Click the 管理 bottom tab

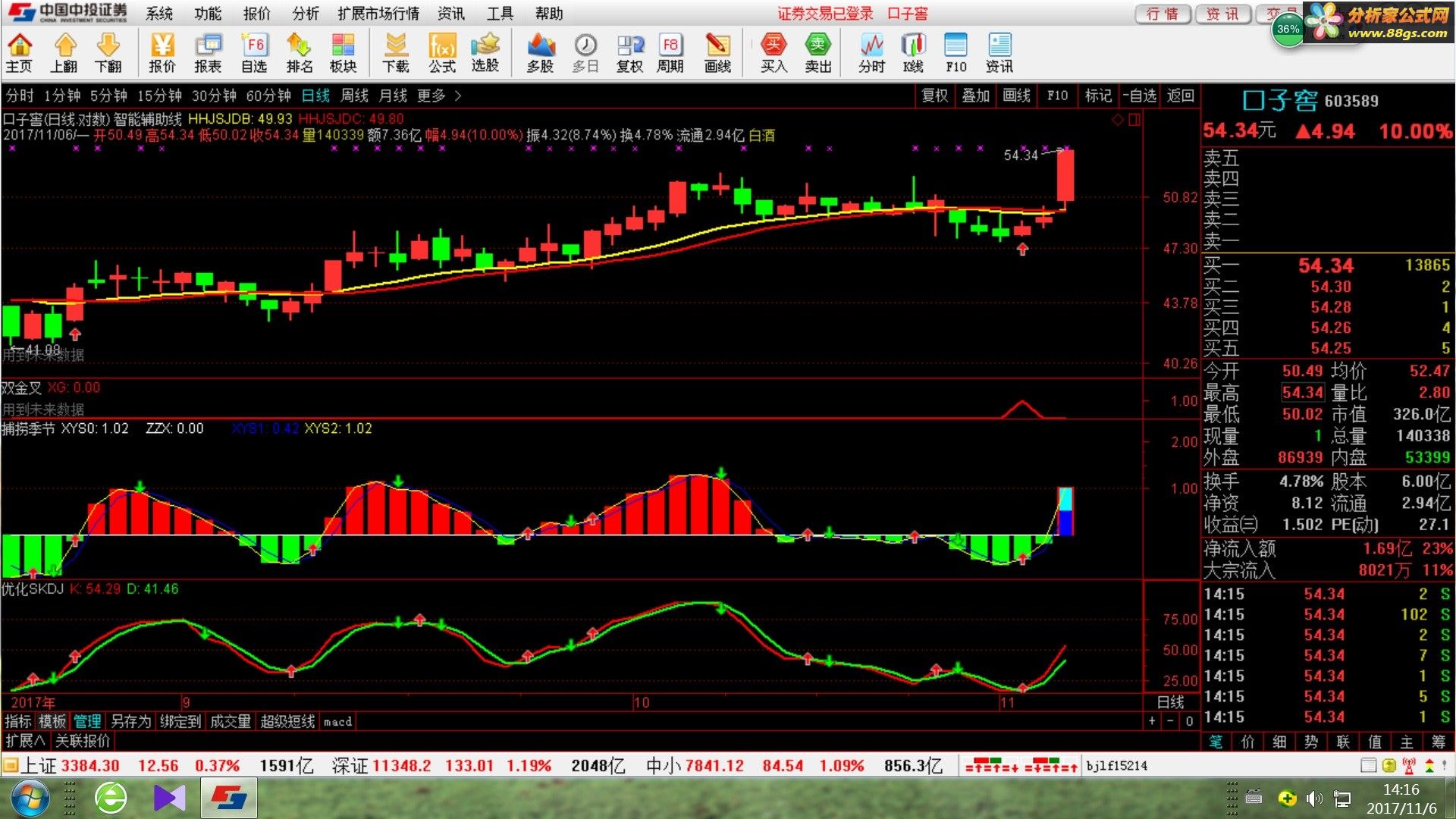click(x=87, y=721)
